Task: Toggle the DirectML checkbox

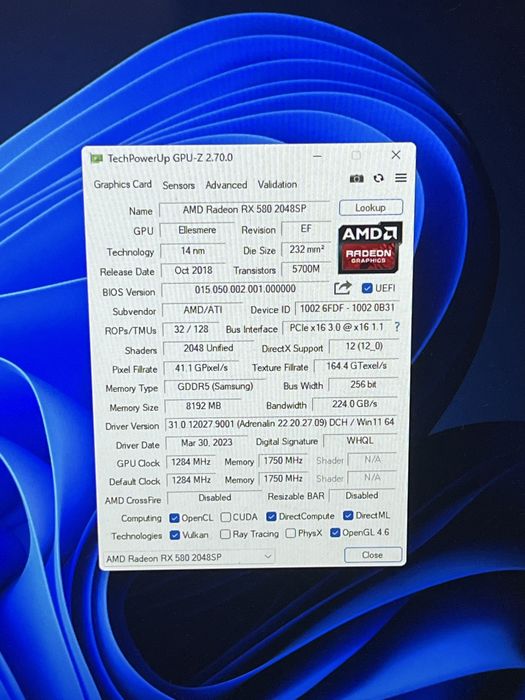Action: tap(348, 516)
